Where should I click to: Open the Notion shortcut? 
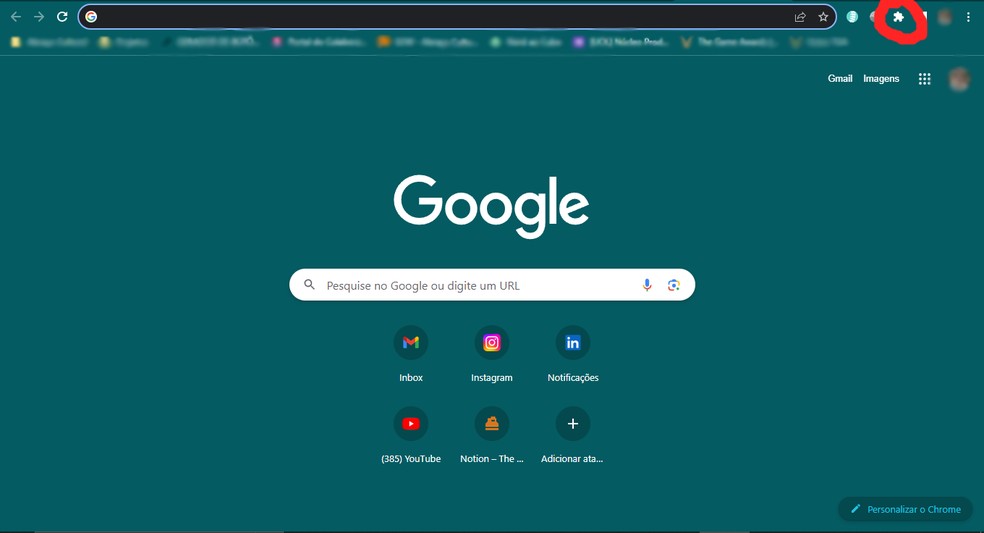point(491,435)
